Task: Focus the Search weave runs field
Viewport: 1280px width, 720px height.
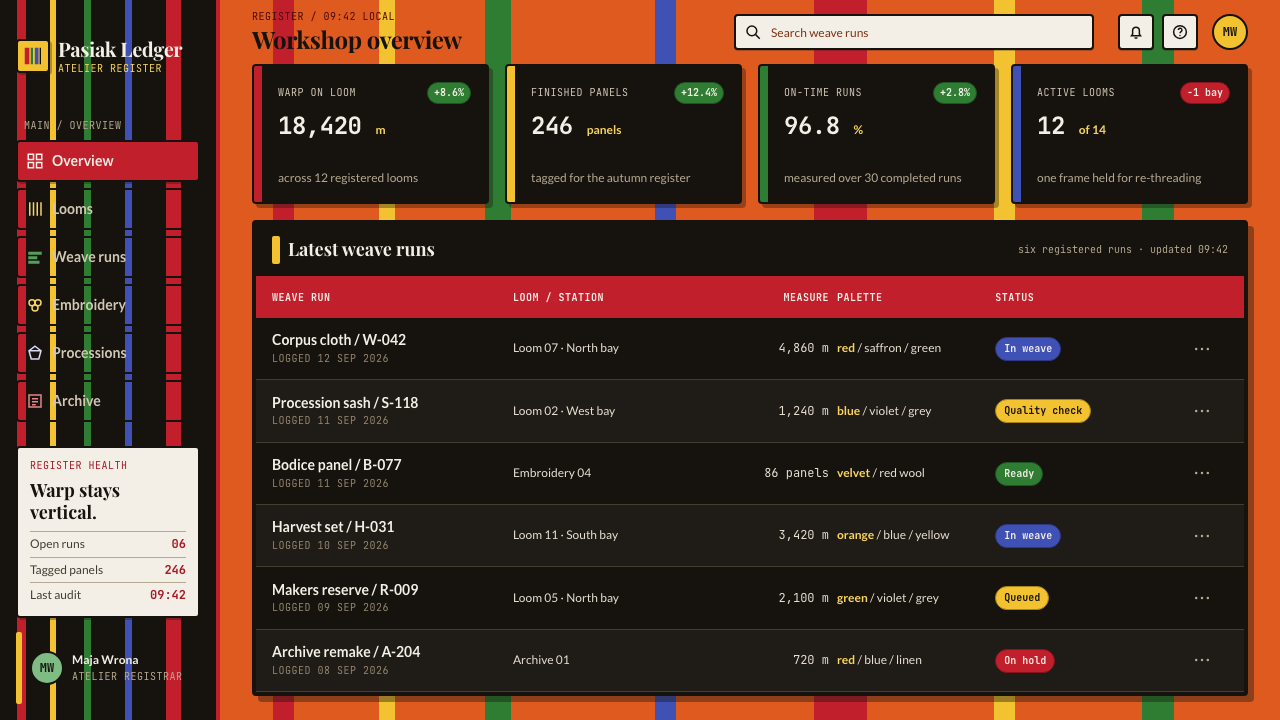Action: click(914, 32)
